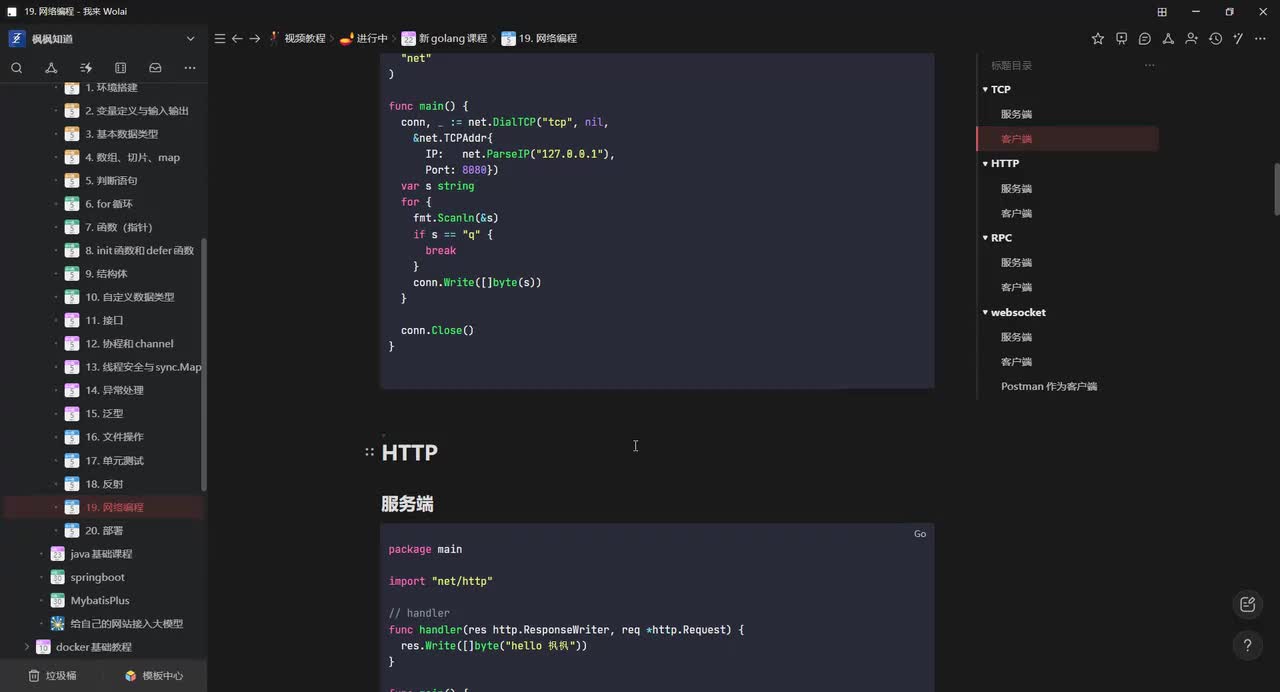Viewport: 1280px width, 692px height.
Task: Open the 枫枫知道 workspace dropdown
Action: [190, 39]
